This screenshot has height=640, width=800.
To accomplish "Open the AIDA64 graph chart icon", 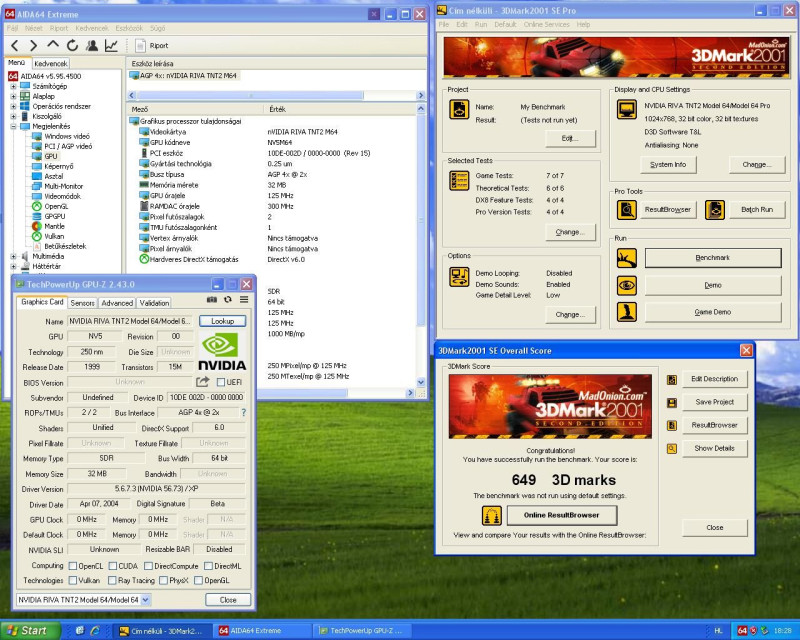I will pyautogui.click(x=110, y=46).
